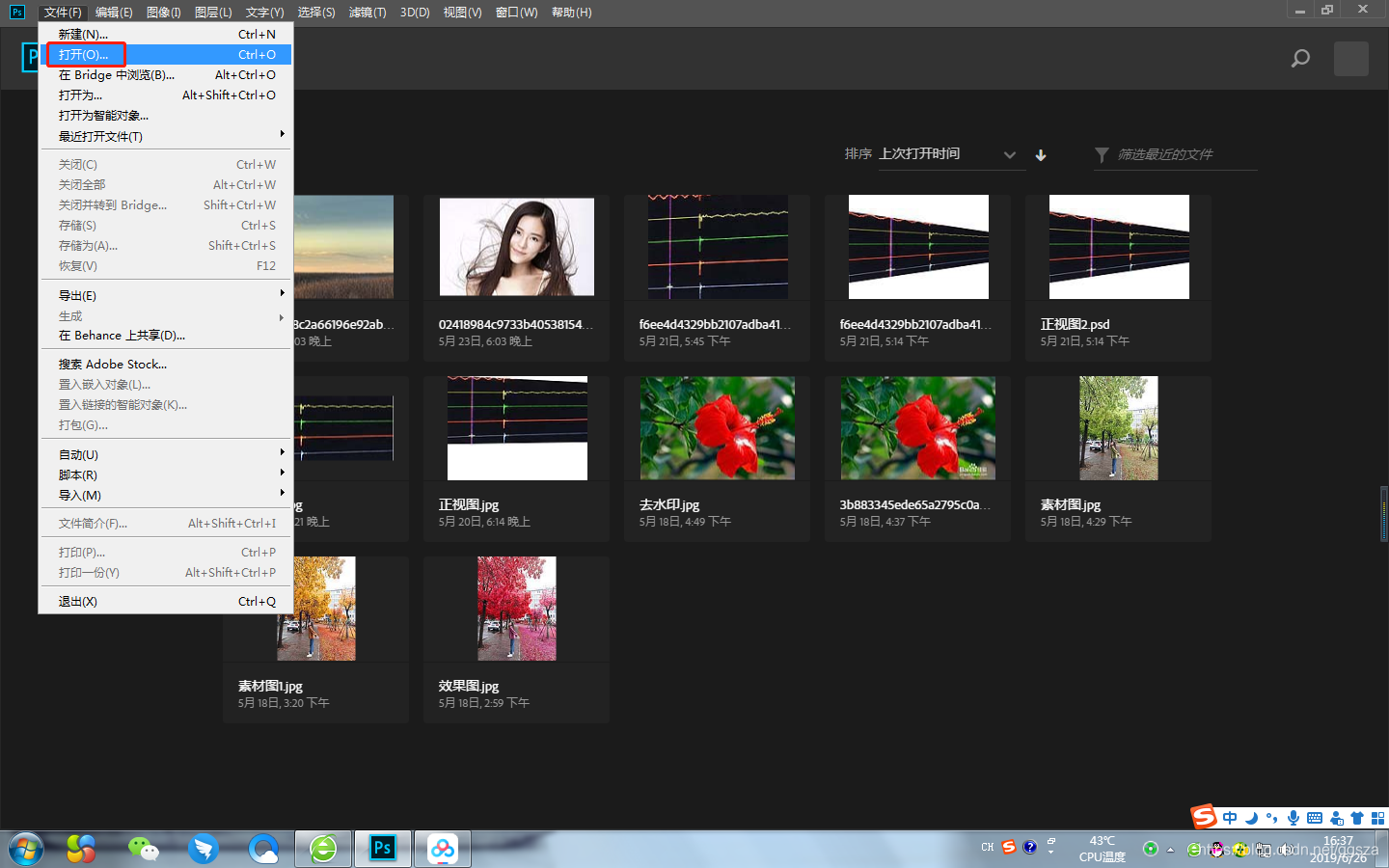1389x868 pixels.
Task: Open the 正视图.jpg thumbnail
Action: pyautogui.click(x=517, y=428)
